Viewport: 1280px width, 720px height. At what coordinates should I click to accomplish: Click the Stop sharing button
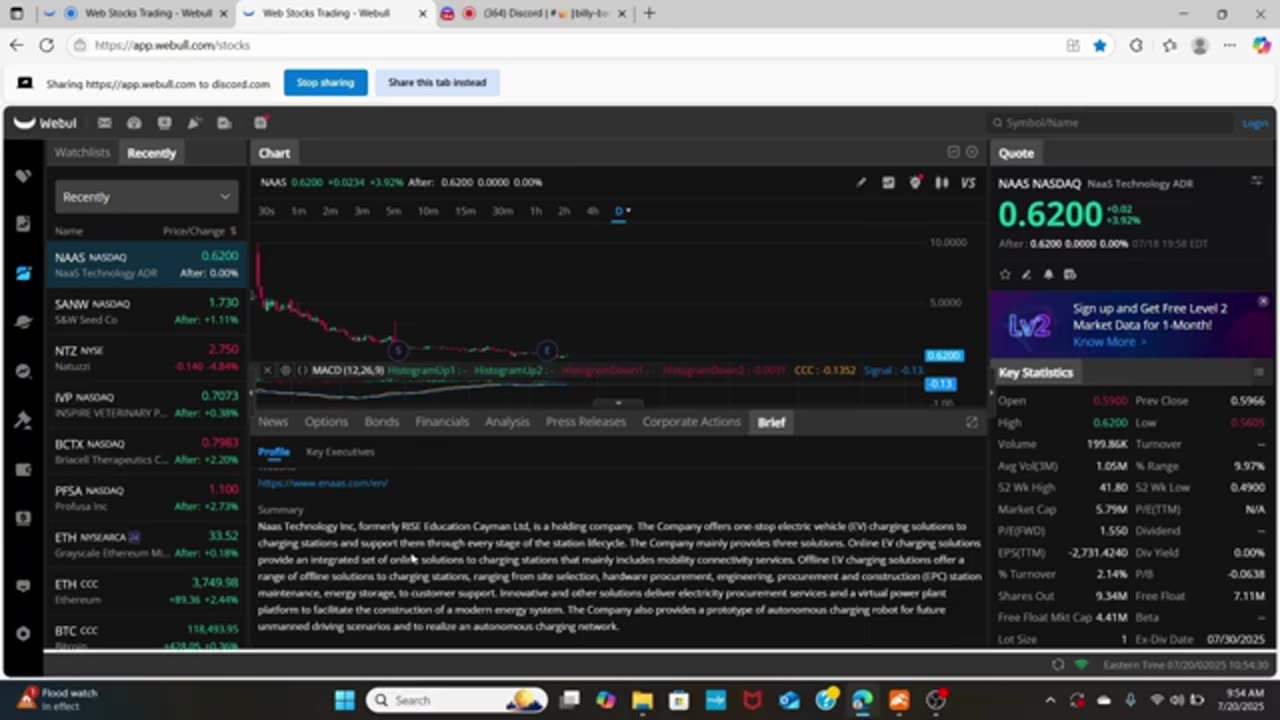325,83
